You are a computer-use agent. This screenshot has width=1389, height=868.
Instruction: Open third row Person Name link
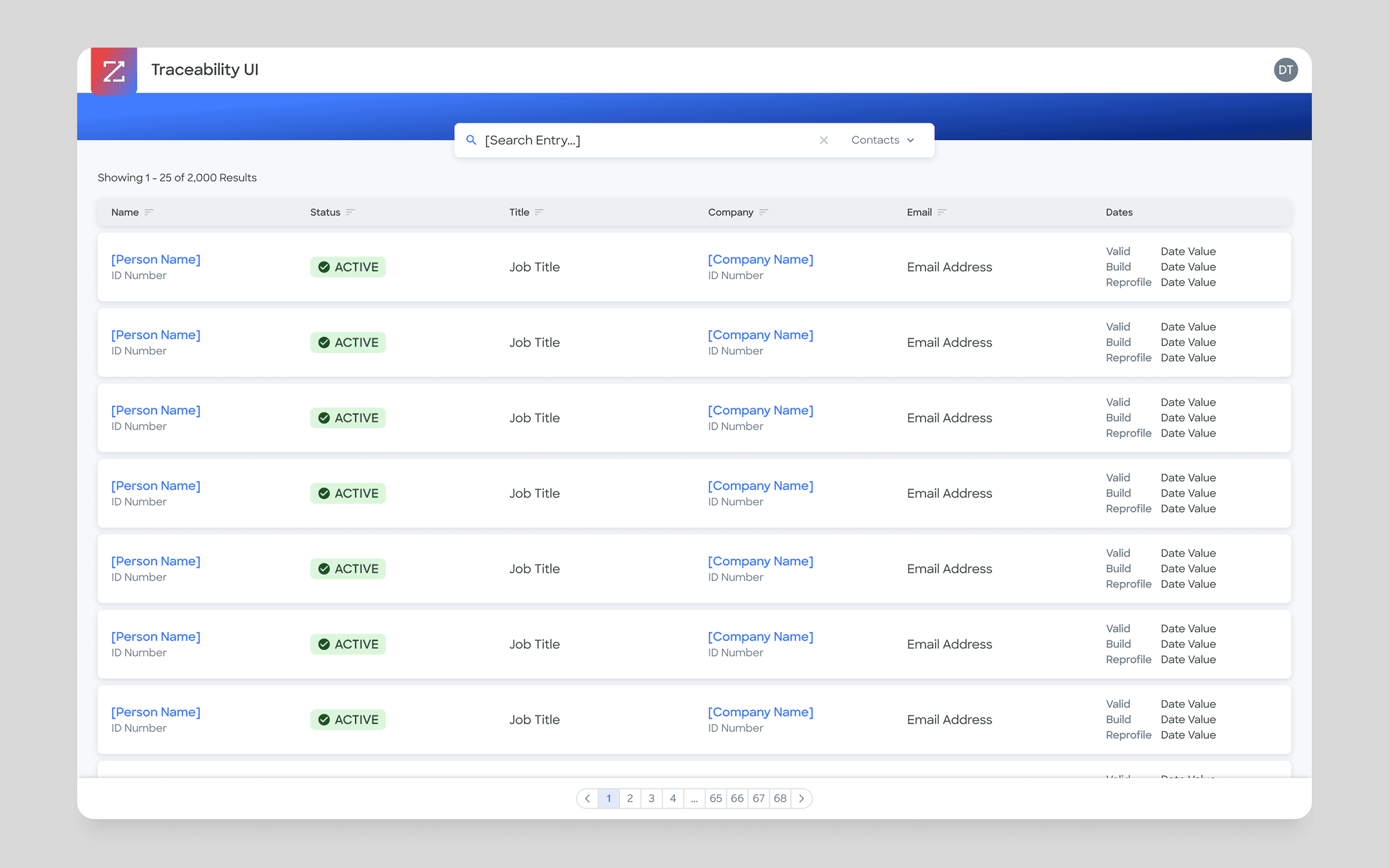coord(156,410)
